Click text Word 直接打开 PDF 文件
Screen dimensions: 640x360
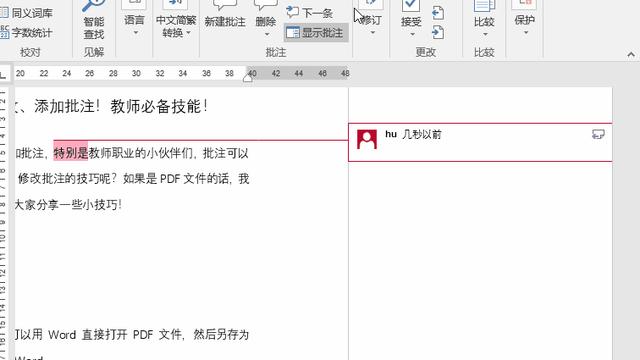(x=115, y=335)
